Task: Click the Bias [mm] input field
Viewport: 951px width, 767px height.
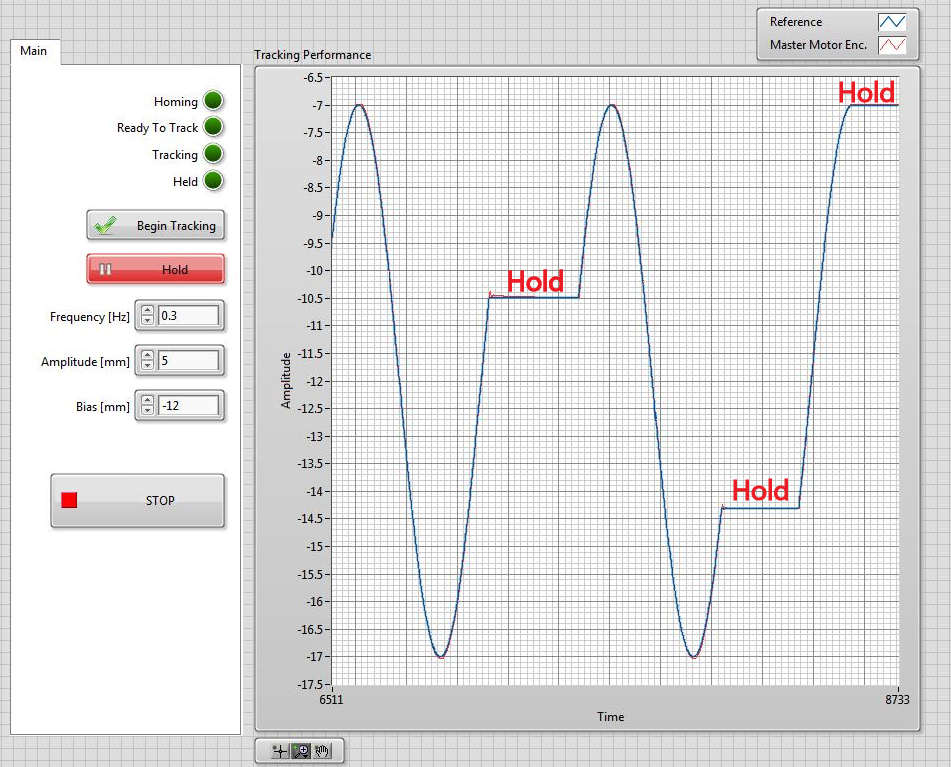Action: [188, 406]
